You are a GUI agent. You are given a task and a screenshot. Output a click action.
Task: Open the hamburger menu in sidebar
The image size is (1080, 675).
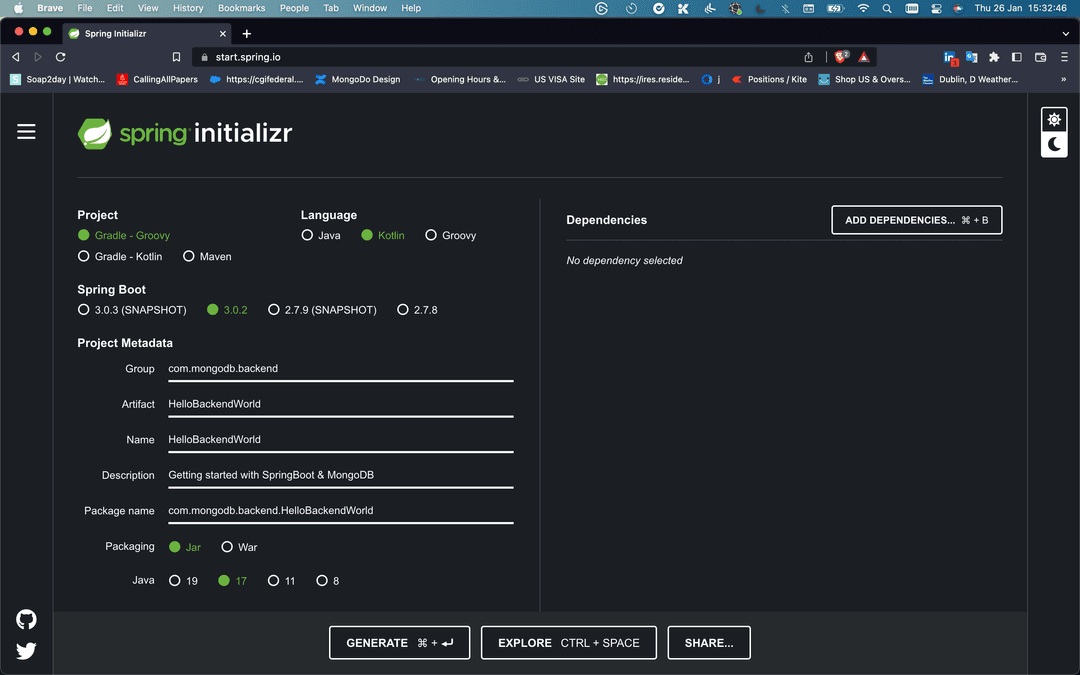[x=26, y=132]
